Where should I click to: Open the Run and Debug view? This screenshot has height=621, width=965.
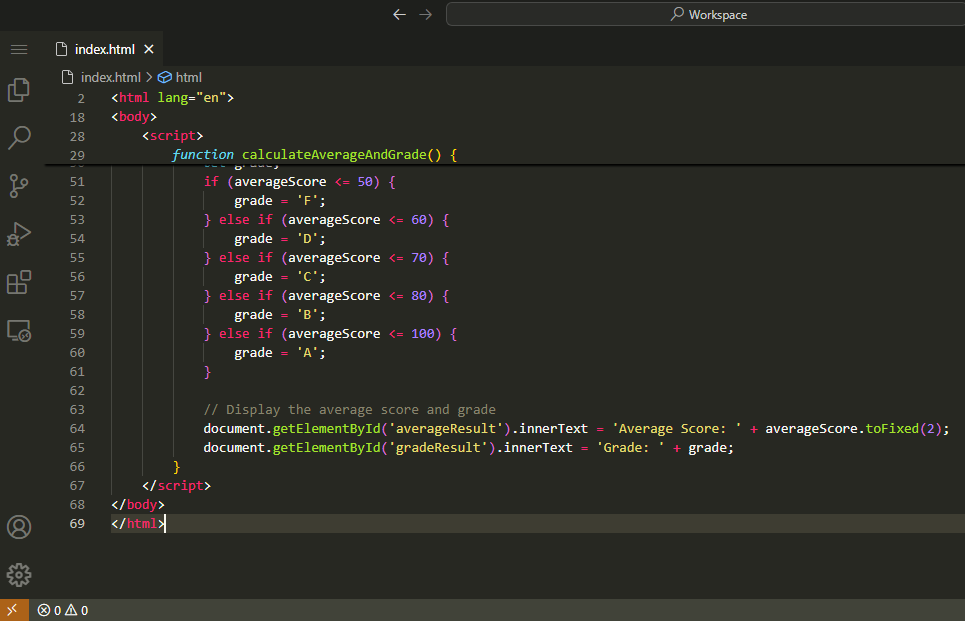[19, 234]
